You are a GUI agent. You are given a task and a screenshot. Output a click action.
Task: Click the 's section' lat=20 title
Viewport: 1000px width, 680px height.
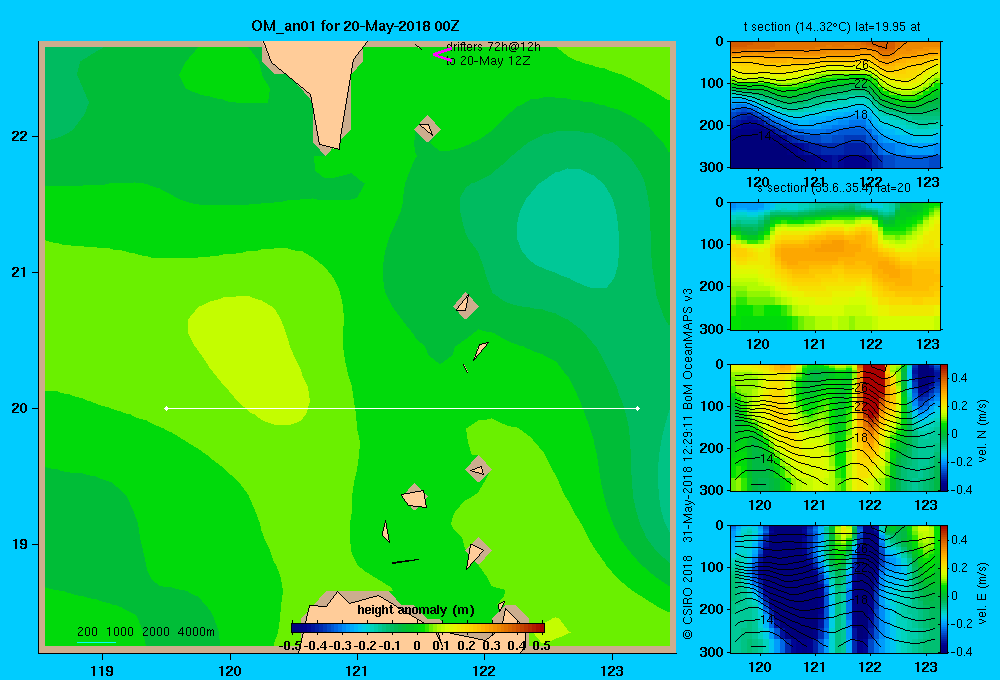click(x=834, y=188)
